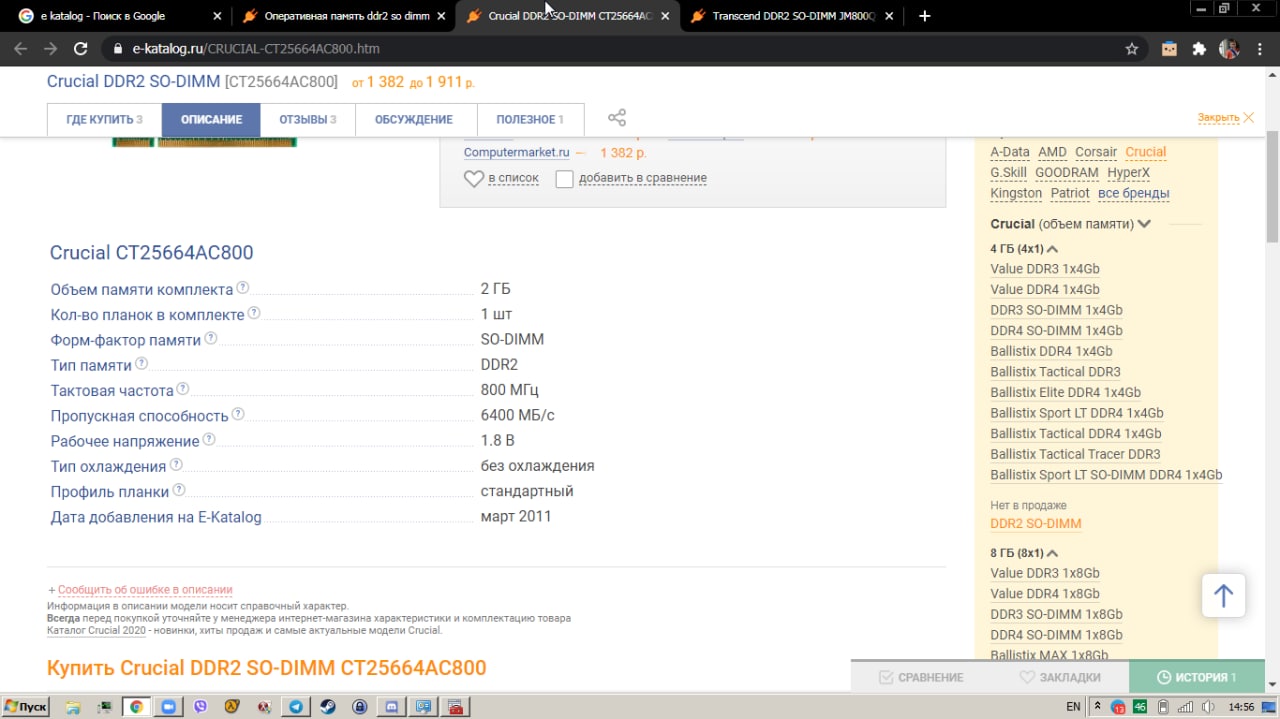Open Chrome three-dot menu
The height and width of the screenshot is (719, 1280).
tap(1260, 48)
